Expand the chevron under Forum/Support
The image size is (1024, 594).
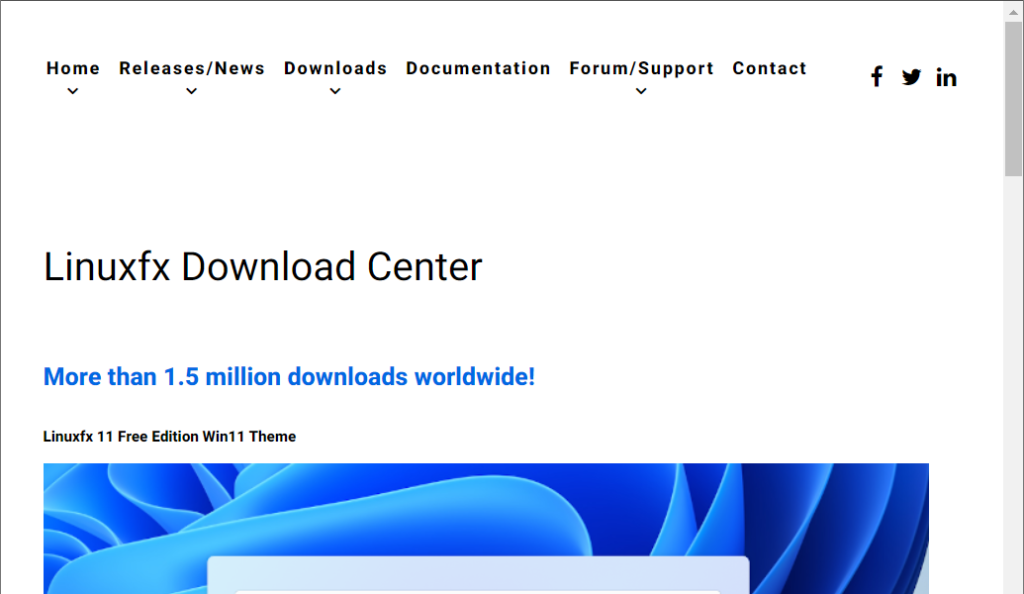(x=641, y=91)
